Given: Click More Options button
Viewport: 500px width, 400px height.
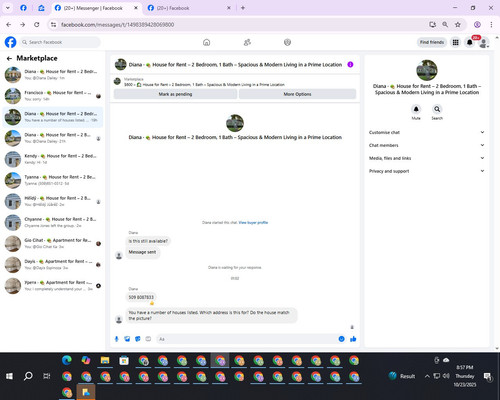Looking at the screenshot, I should (x=297, y=94).
